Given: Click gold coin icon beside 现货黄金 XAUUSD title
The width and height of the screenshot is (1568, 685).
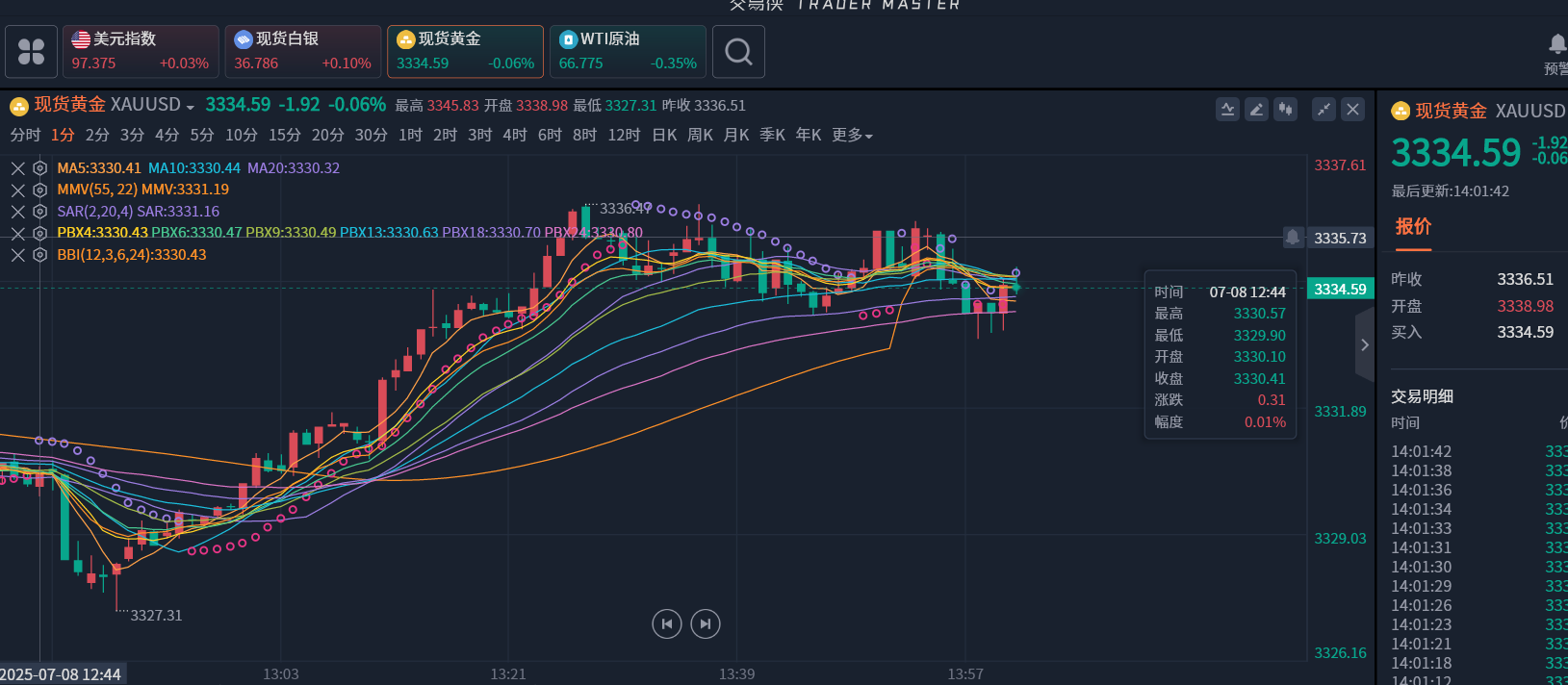Looking at the screenshot, I should [19, 105].
